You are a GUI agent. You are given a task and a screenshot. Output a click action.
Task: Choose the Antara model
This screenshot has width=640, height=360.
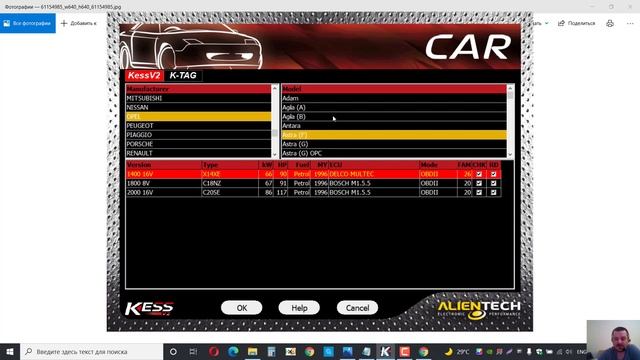(x=394, y=126)
